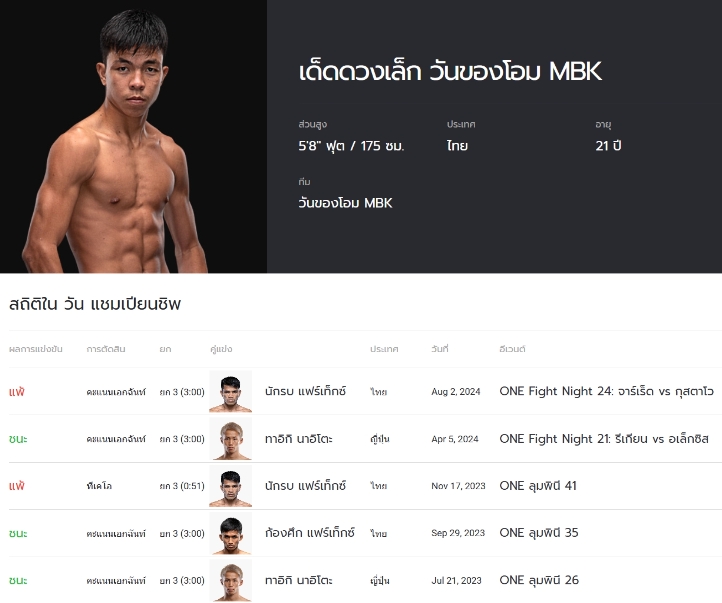This screenshot has width=722, height=603.
Task: Click the สถิติใน วัน แชมเปียนชิพ section heading
Action: [95, 304]
